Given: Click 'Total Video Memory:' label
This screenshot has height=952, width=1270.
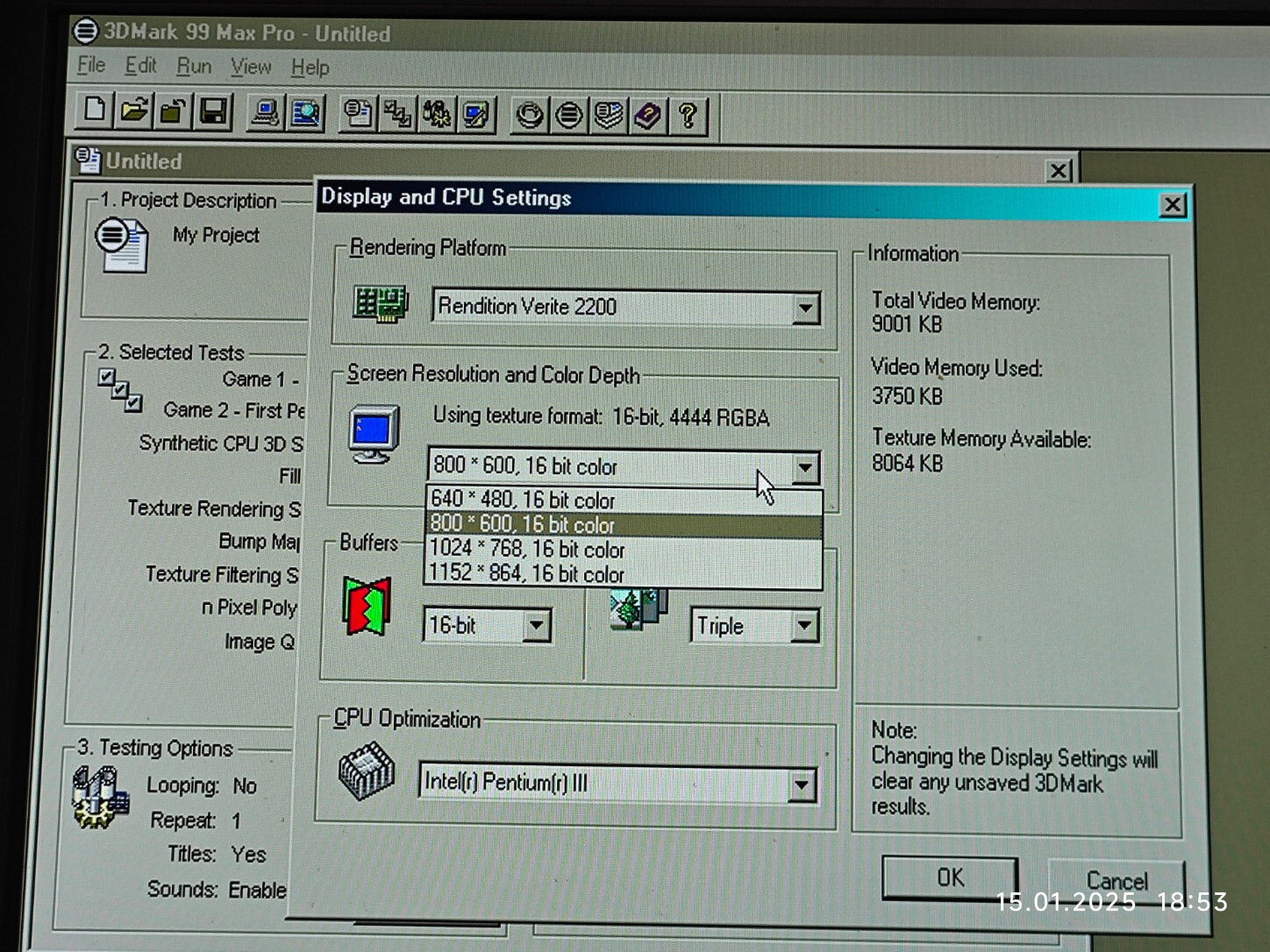Looking at the screenshot, I should 956,301.
